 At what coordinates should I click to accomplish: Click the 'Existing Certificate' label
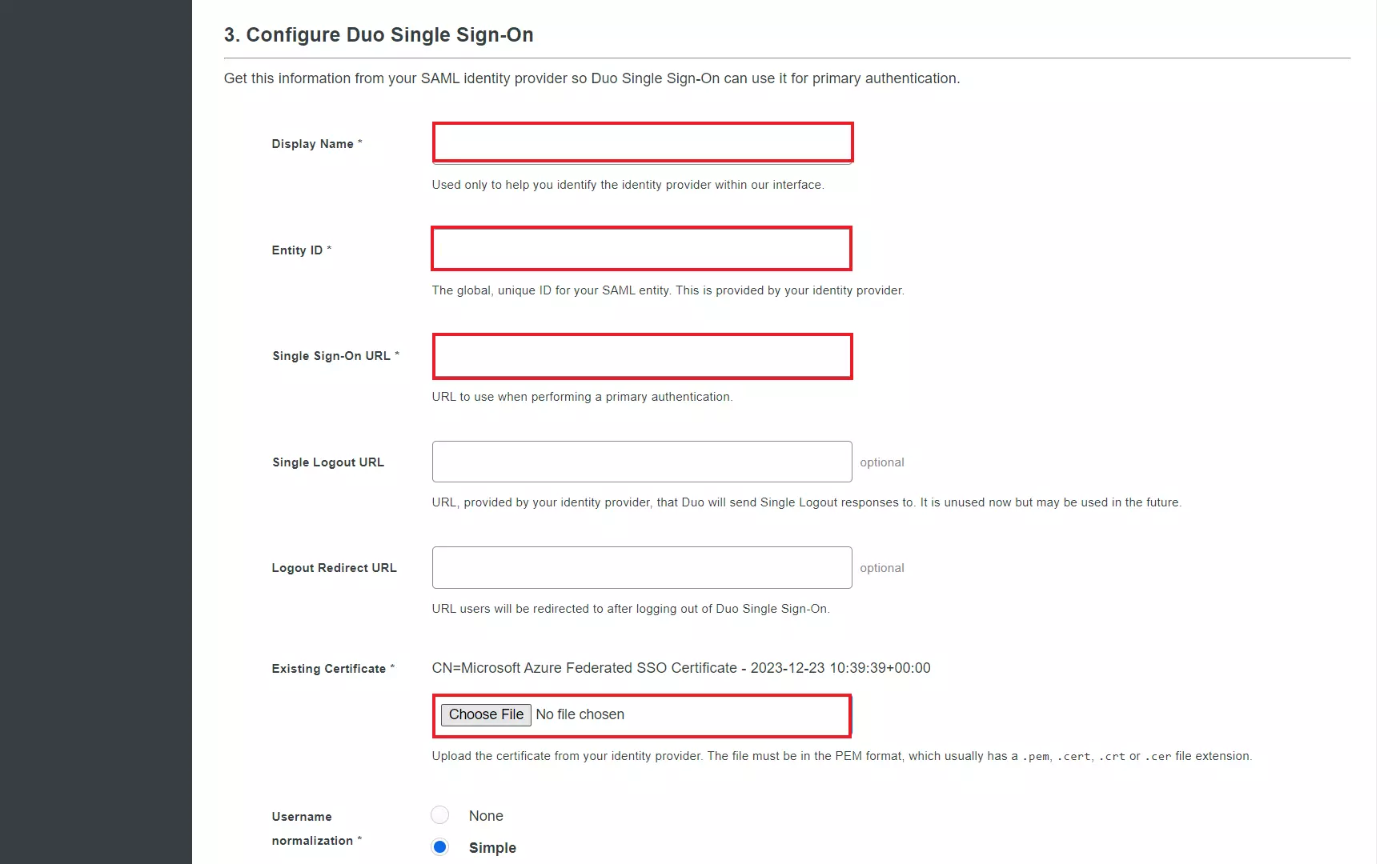click(x=333, y=669)
